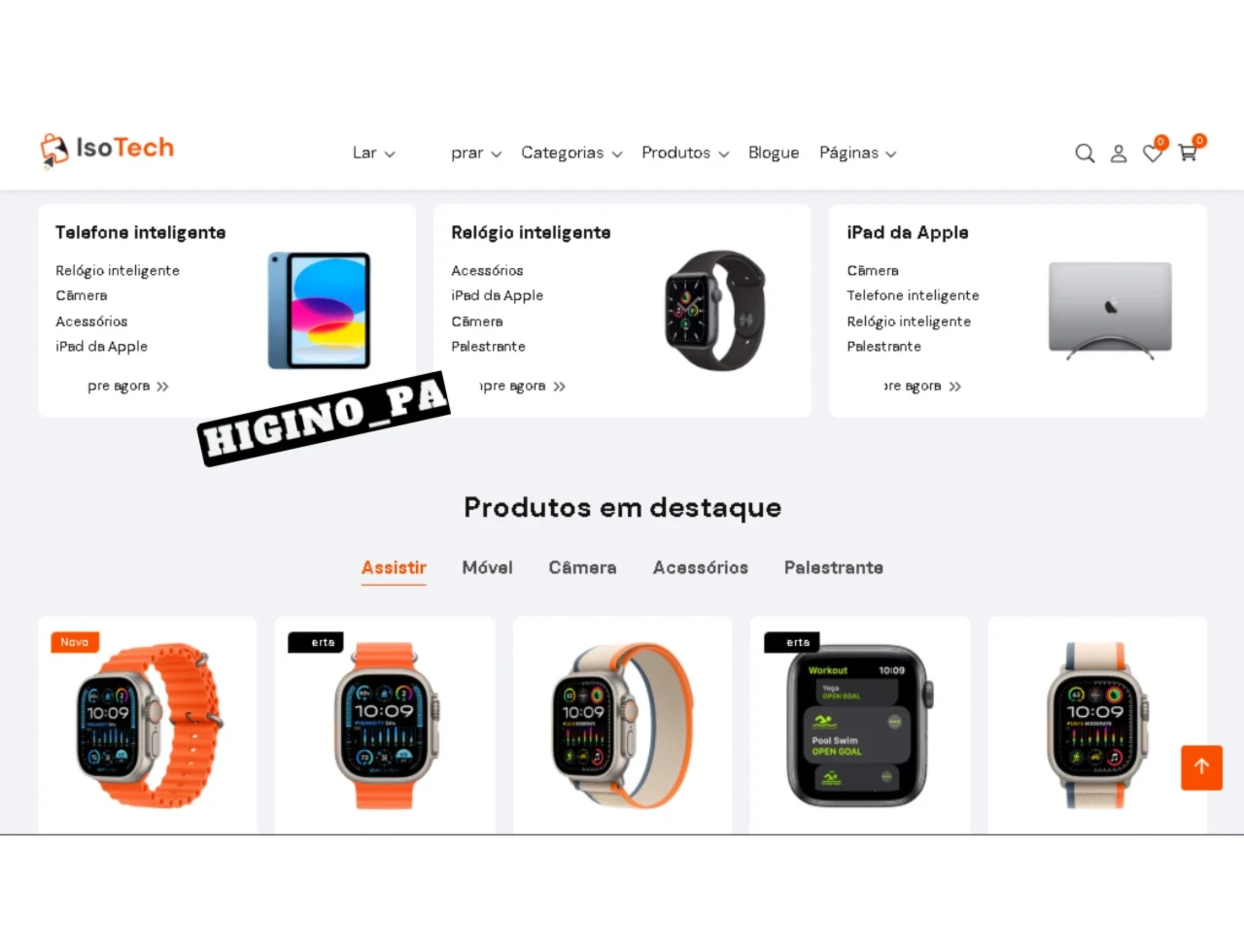Click the orange back-to-top arrow button
Screen dimensions: 1244x952
click(x=1201, y=767)
